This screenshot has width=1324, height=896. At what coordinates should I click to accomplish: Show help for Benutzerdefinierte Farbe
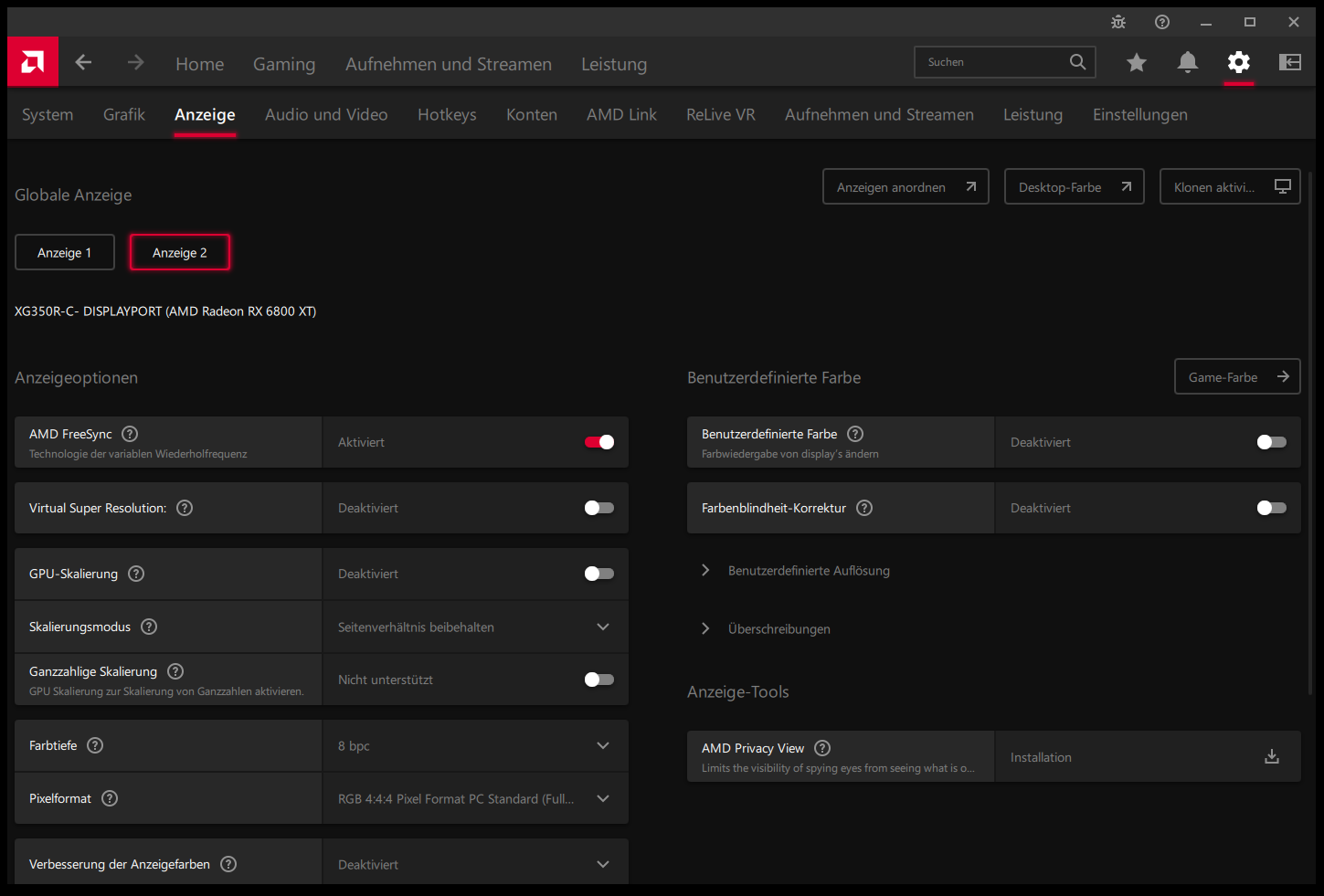pyautogui.click(x=855, y=434)
